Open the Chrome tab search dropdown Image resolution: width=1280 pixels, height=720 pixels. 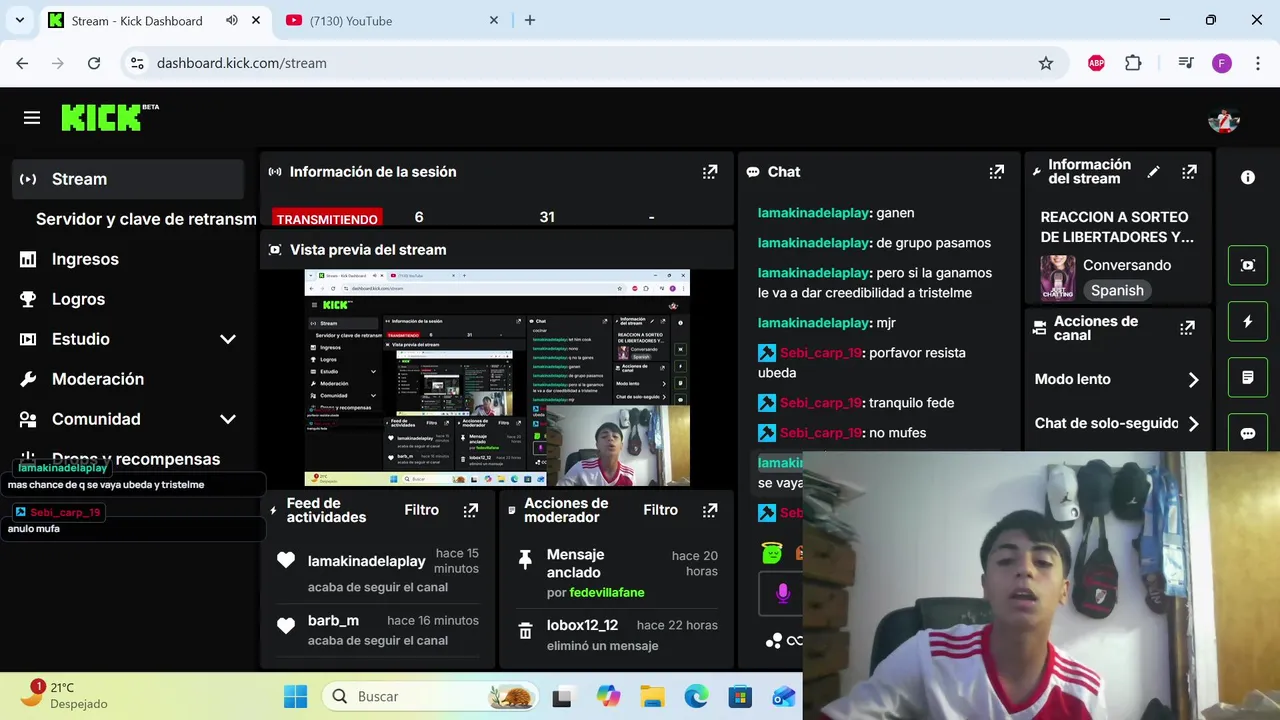point(19,20)
